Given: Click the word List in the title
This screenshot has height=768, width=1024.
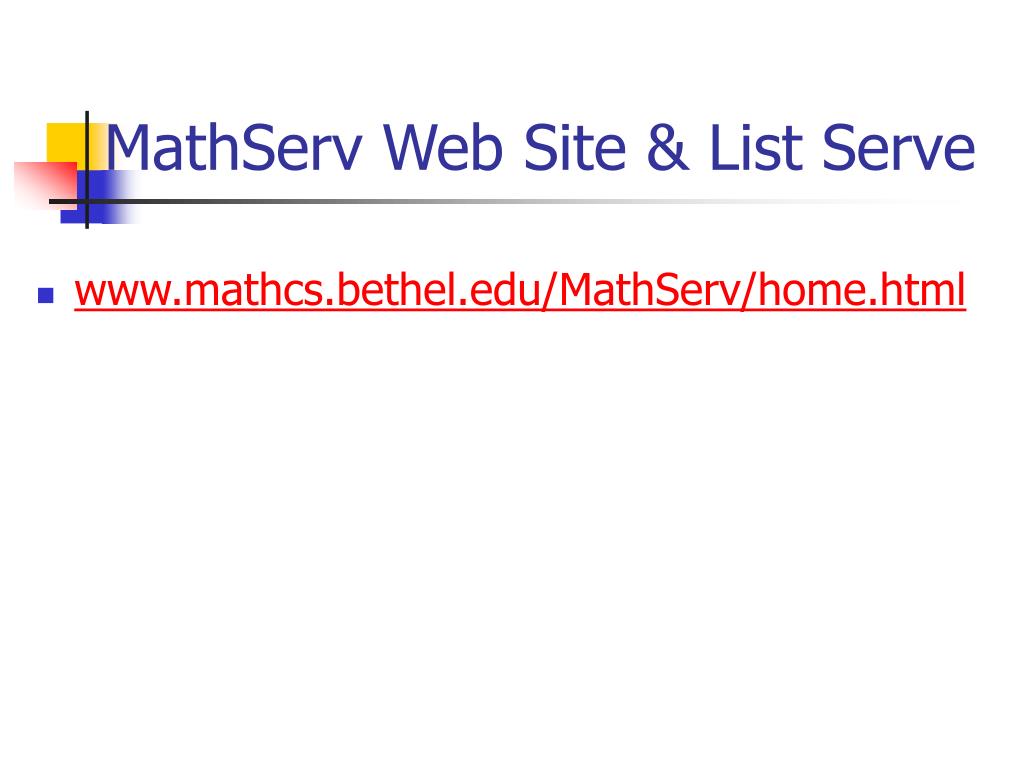Looking at the screenshot, I should click(756, 148).
